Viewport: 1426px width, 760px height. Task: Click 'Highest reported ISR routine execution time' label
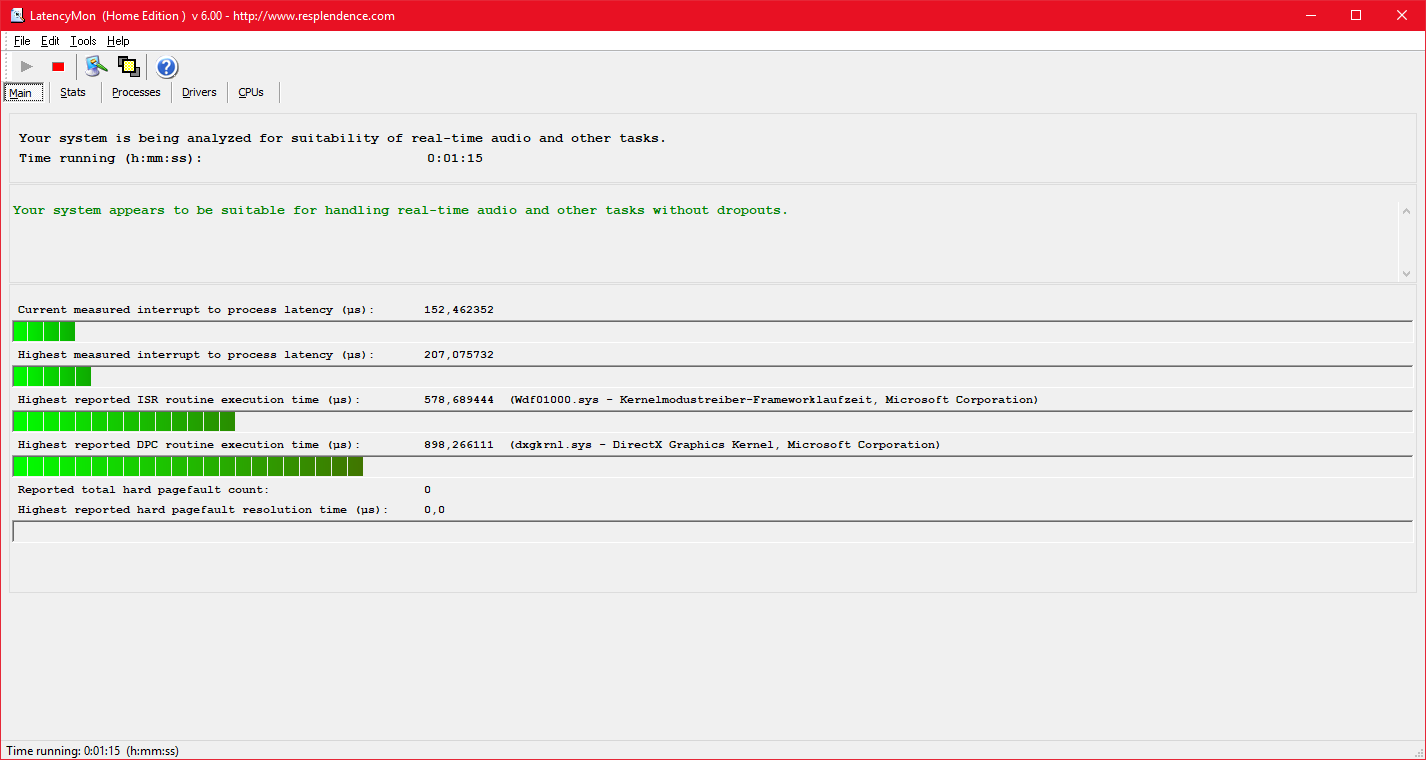click(189, 400)
